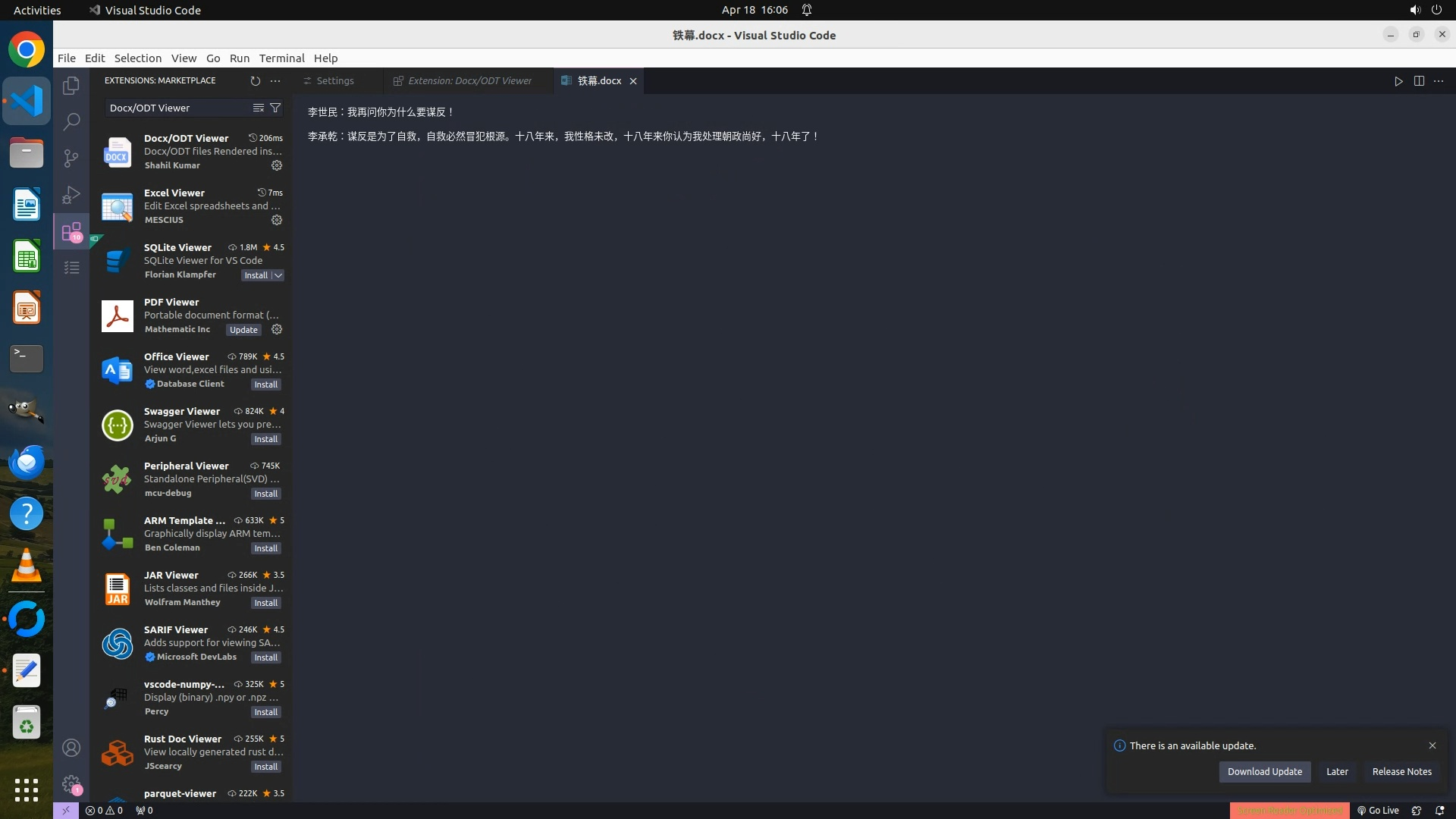Expand SQLite Viewer install dropdown arrow
This screenshot has height=819, width=1456.
coord(278,275)
